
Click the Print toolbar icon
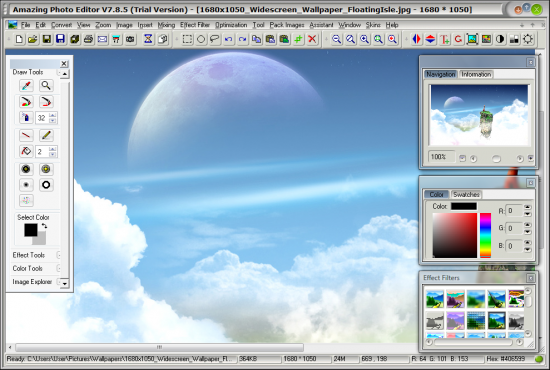[x=88, y=39]
